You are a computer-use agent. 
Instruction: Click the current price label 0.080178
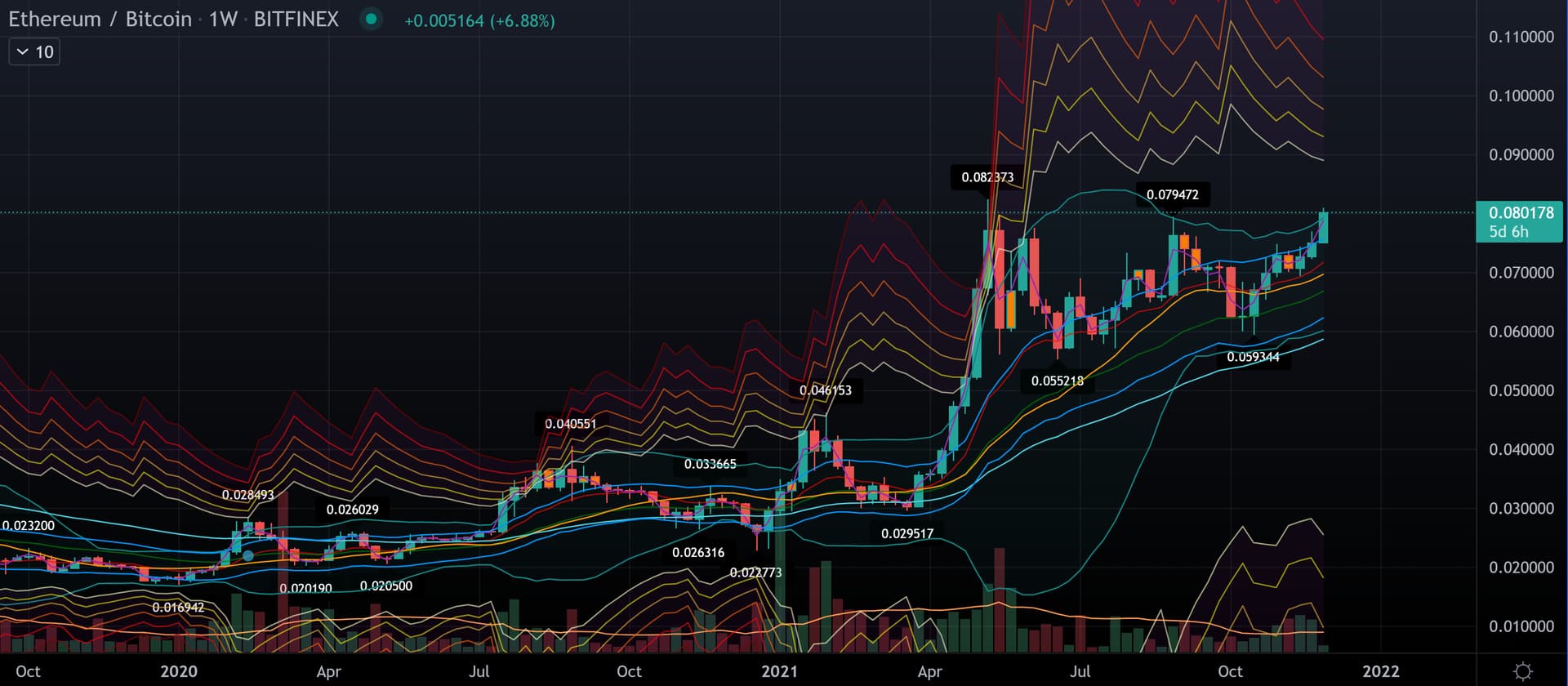1520,213
